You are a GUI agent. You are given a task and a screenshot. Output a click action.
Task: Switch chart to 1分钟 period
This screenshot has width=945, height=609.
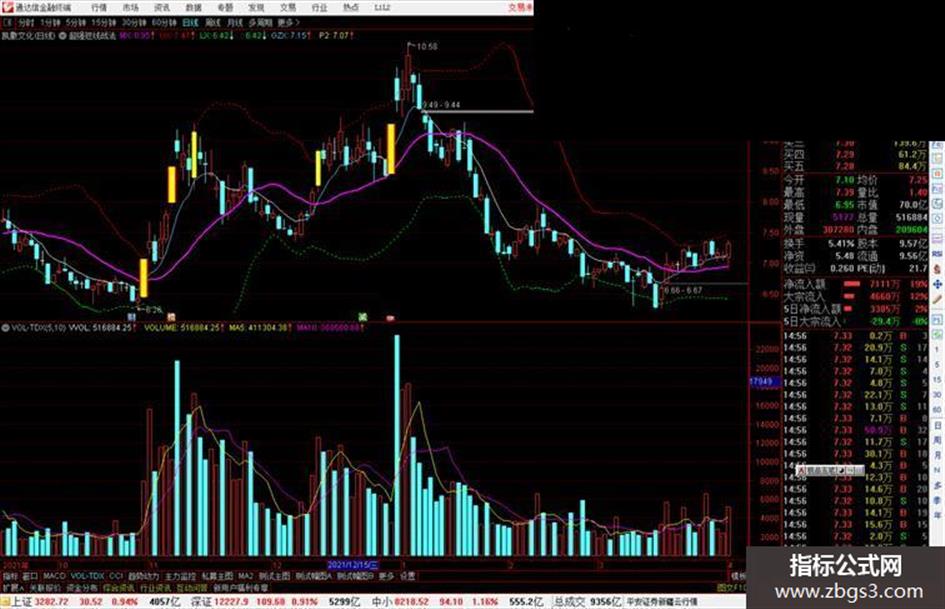coord(49,23)
